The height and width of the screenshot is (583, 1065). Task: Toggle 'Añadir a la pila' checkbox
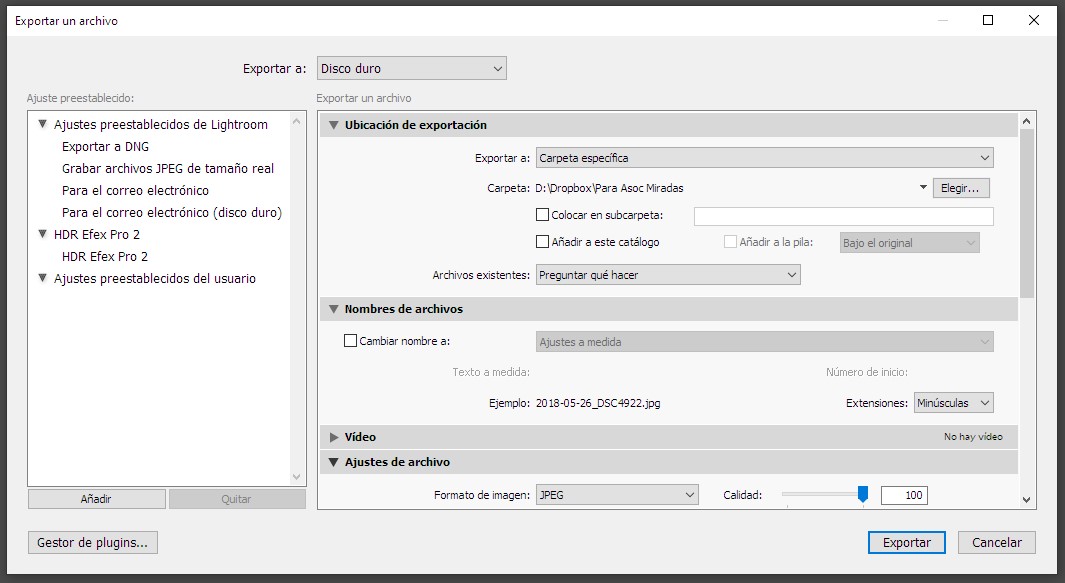pos(730,242)
